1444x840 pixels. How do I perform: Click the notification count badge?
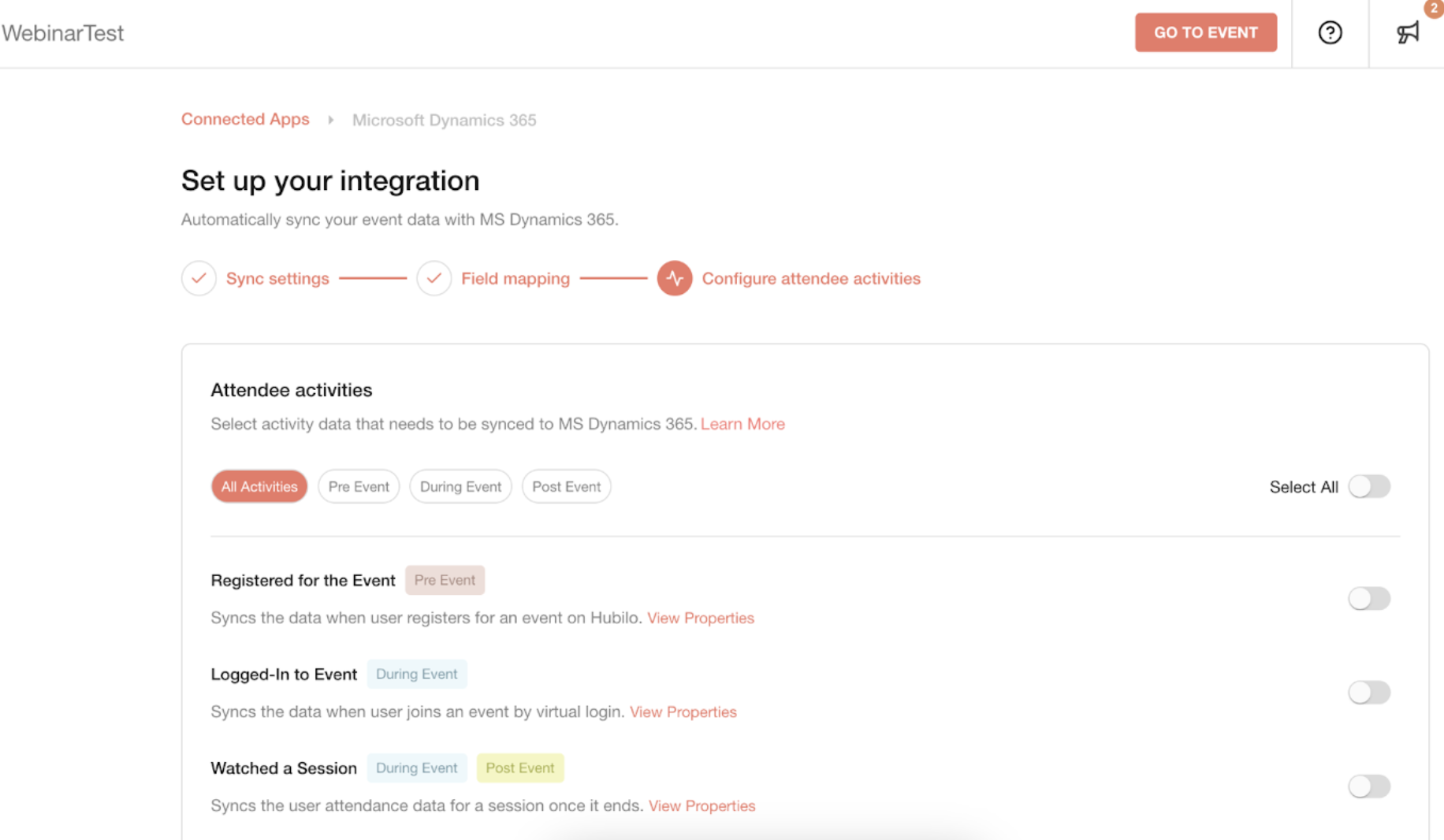click(x=1434, y=8)
